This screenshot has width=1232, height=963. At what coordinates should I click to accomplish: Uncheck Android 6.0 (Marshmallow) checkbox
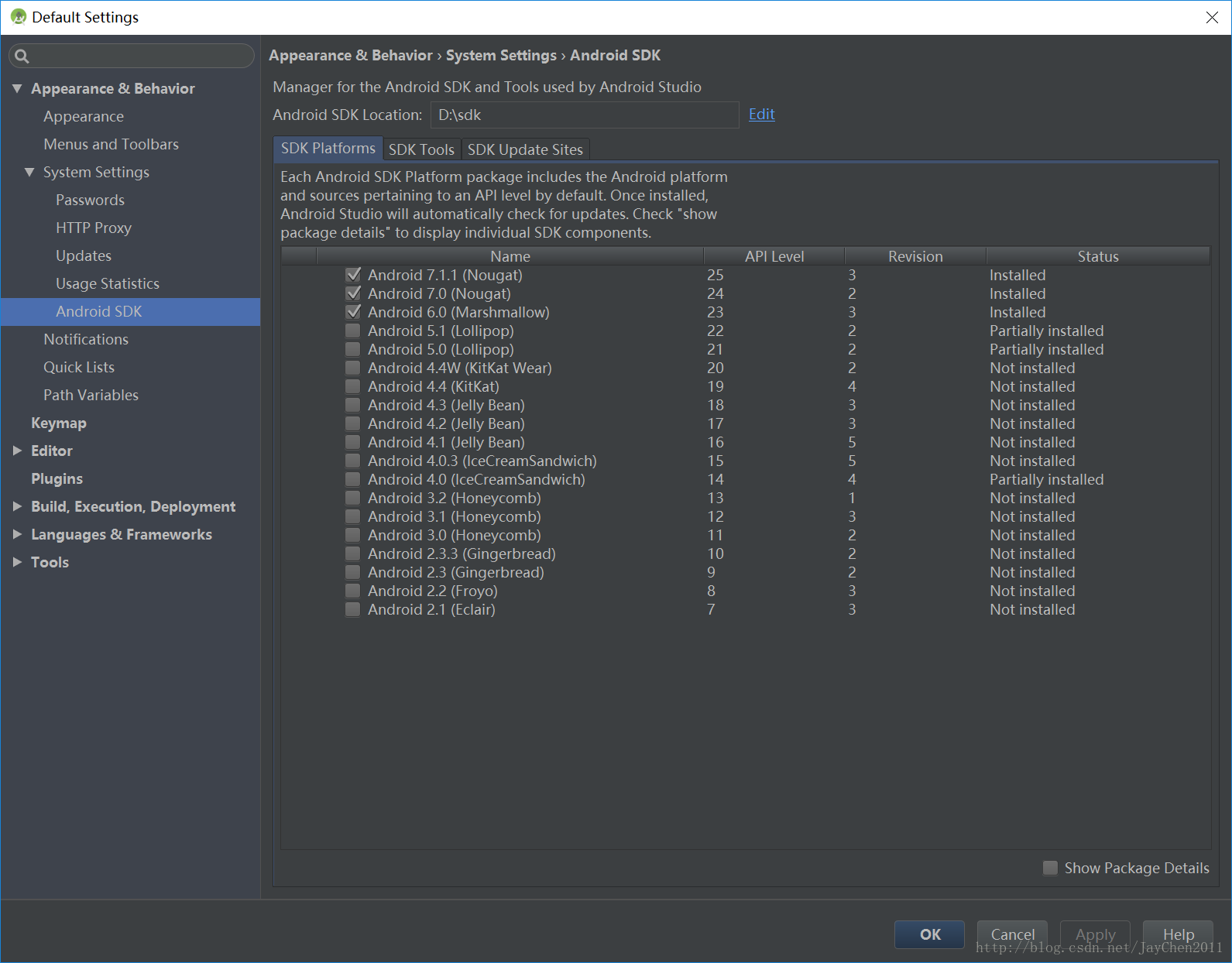353,312
